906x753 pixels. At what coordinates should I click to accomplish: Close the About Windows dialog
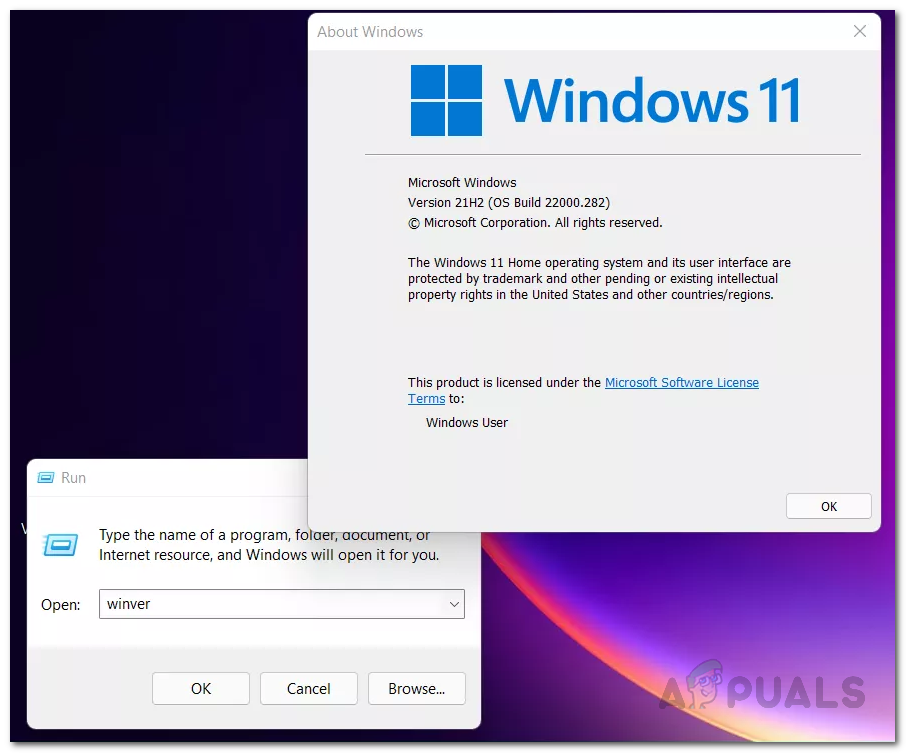[x=860, y=31]
